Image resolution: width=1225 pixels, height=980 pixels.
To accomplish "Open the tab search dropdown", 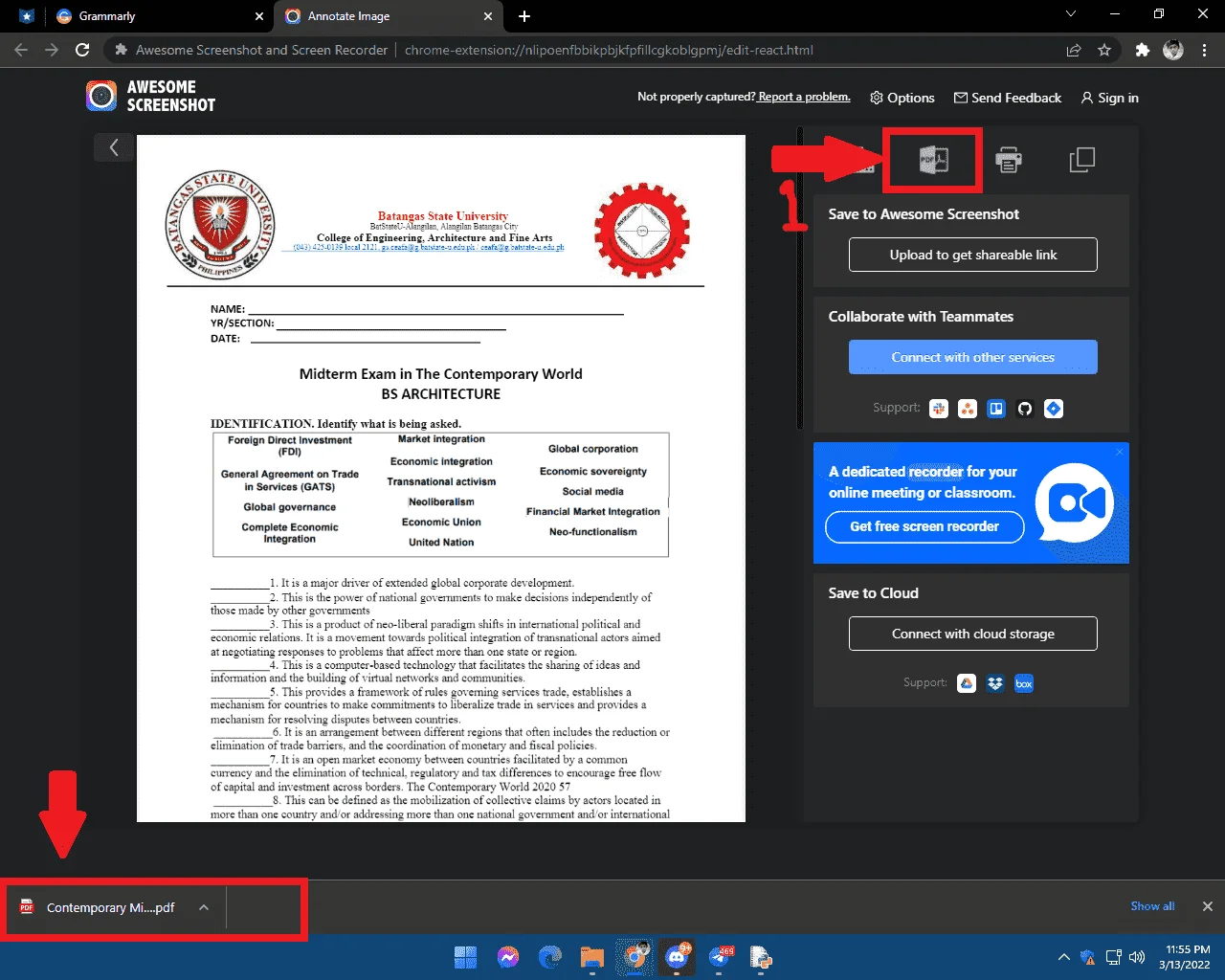I will (x=1071, y=14).
